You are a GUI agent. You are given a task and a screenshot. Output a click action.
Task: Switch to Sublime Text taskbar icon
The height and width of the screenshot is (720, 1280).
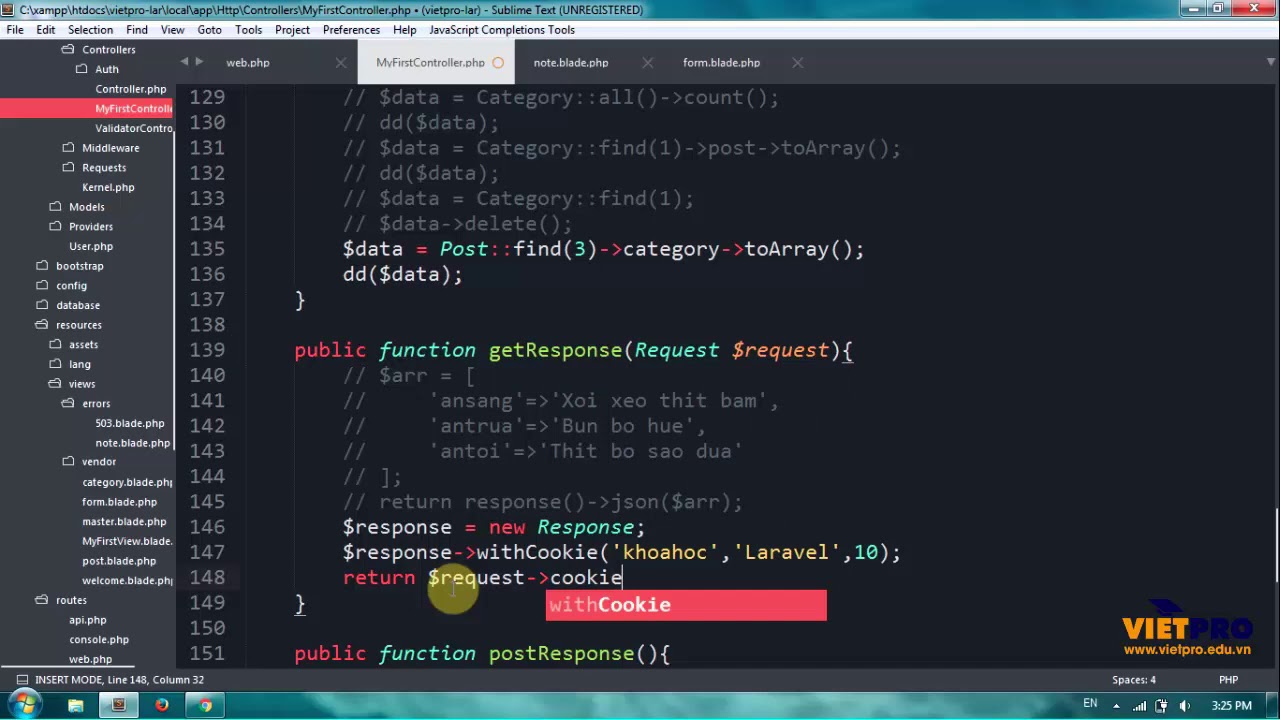coord(118,705)
